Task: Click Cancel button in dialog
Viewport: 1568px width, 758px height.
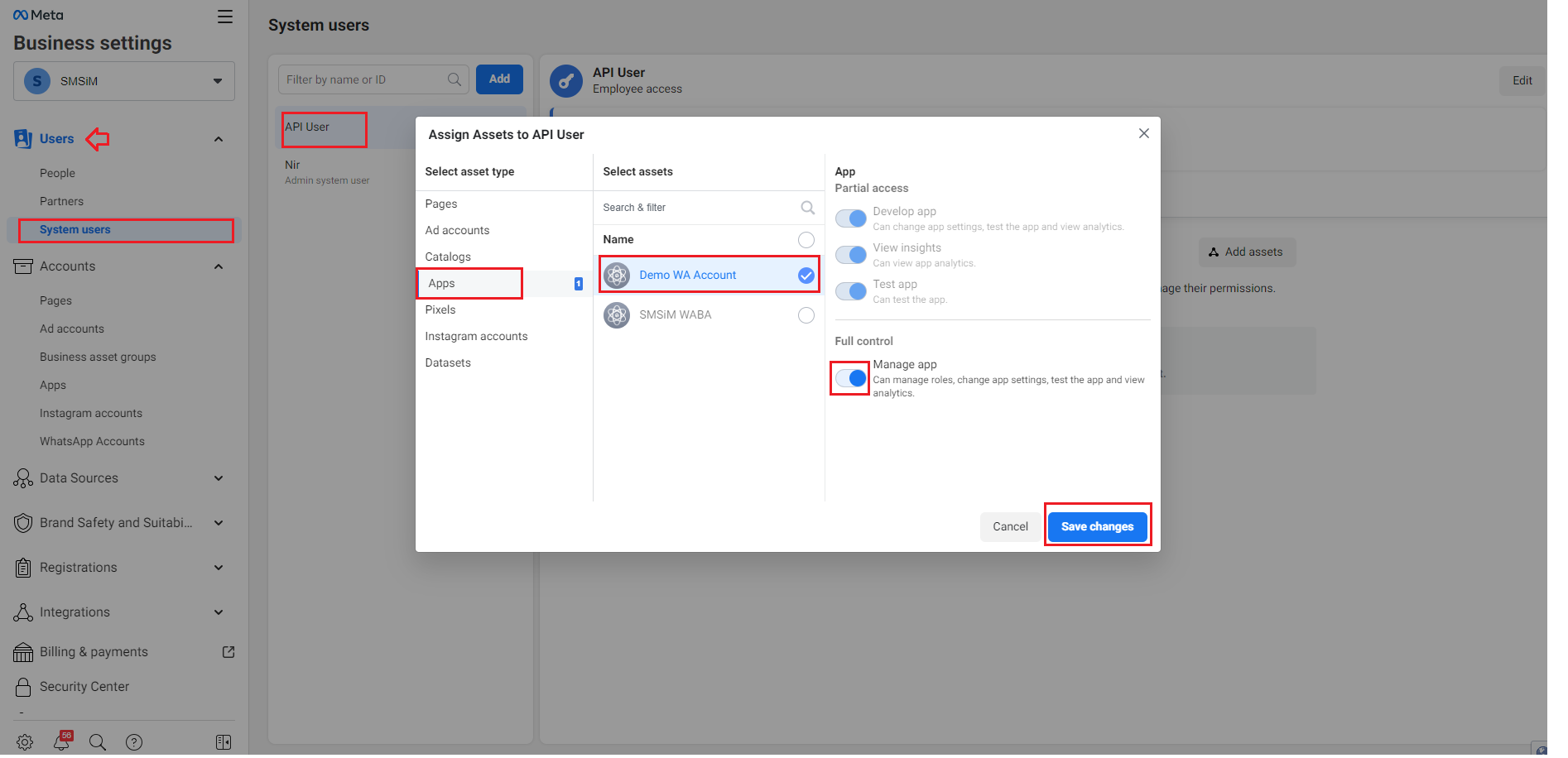Action: point(1011,526)
